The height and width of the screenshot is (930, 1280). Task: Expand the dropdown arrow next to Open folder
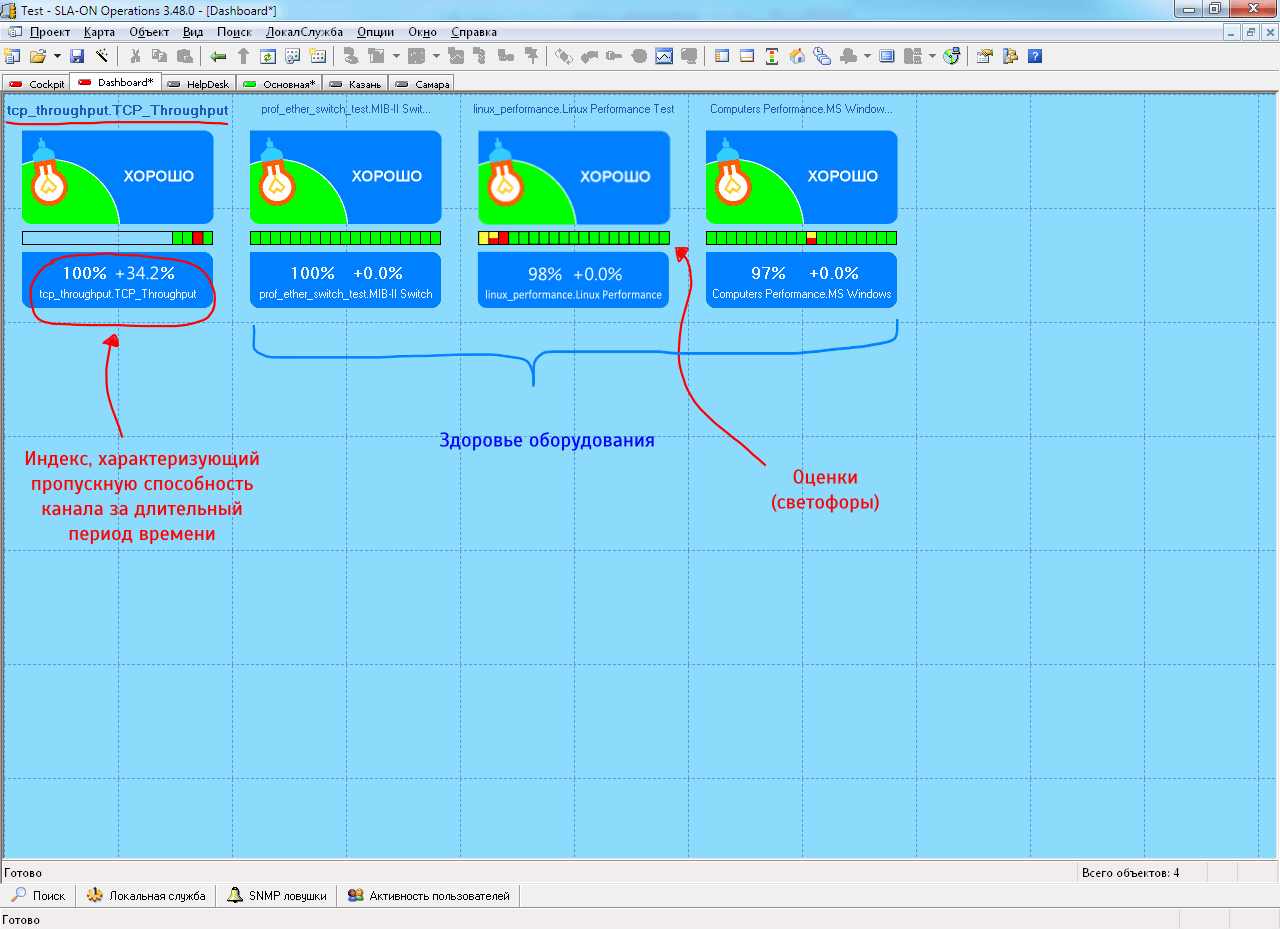[57, 56]
